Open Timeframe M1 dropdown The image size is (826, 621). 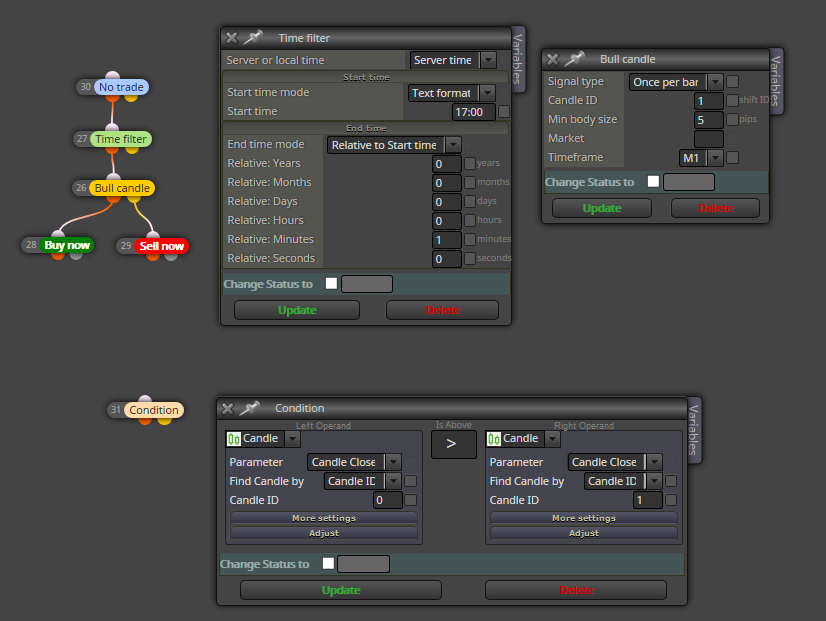[x=715, y=158]
